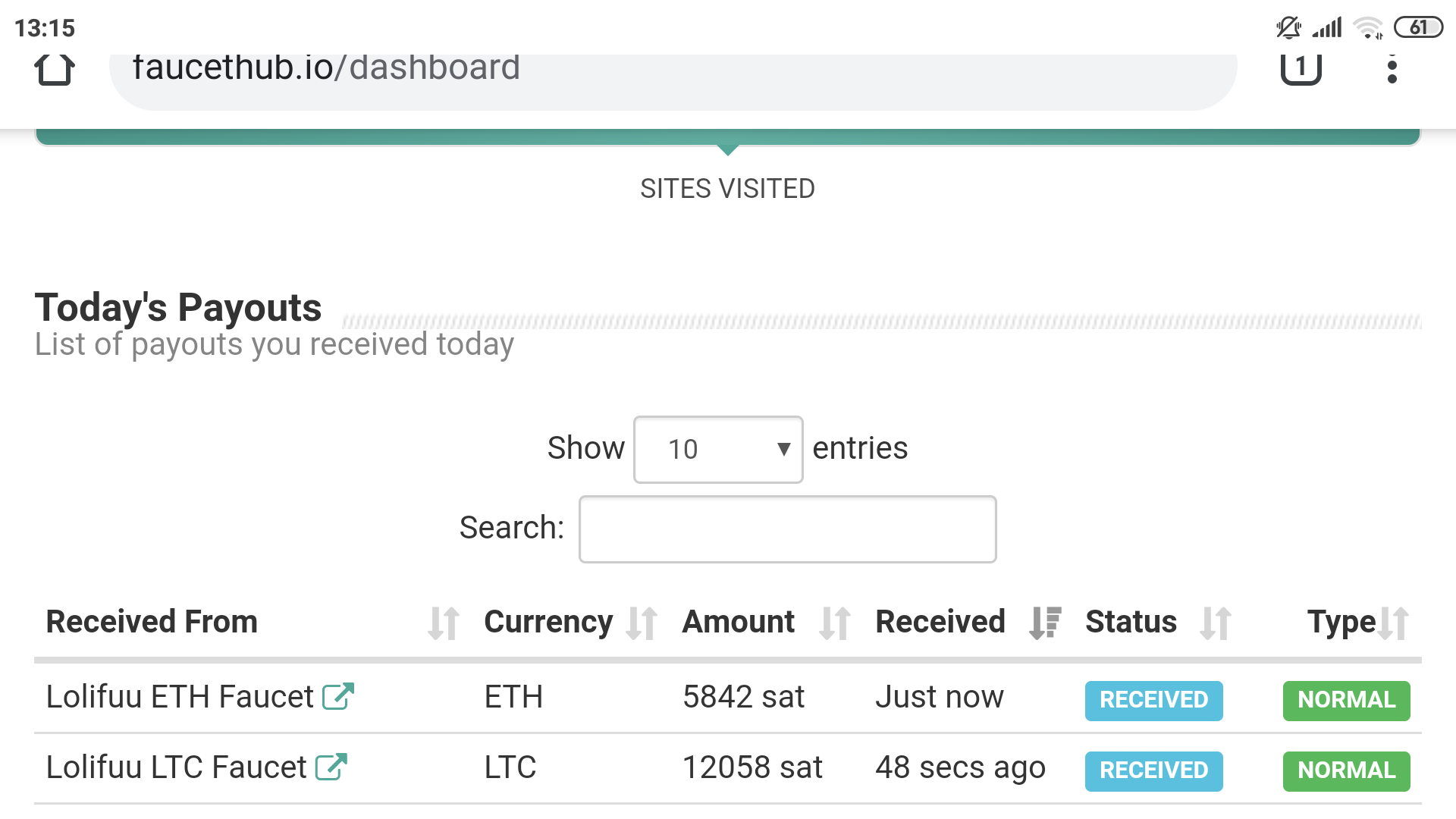Click NORMAL badge in LTC row
The width and height of the screenshot is (1456, 819).
1346,770
